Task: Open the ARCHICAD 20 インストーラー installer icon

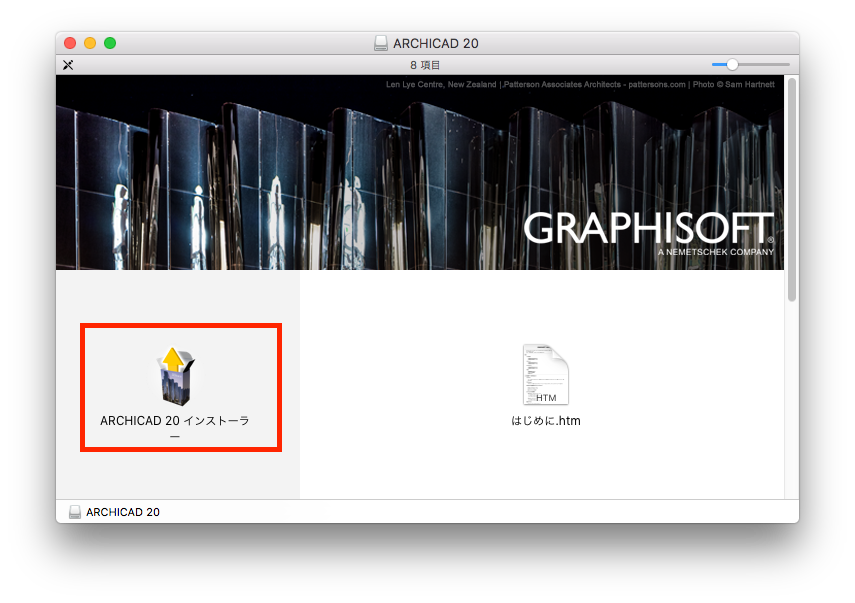Action: point(176,377)
